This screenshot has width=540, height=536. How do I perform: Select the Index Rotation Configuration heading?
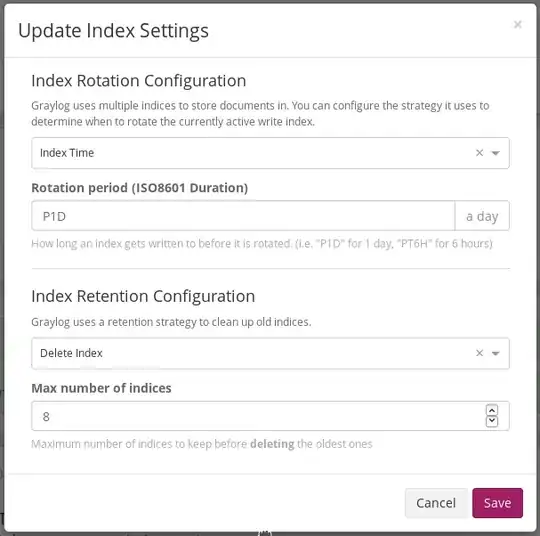click(138, 81)
